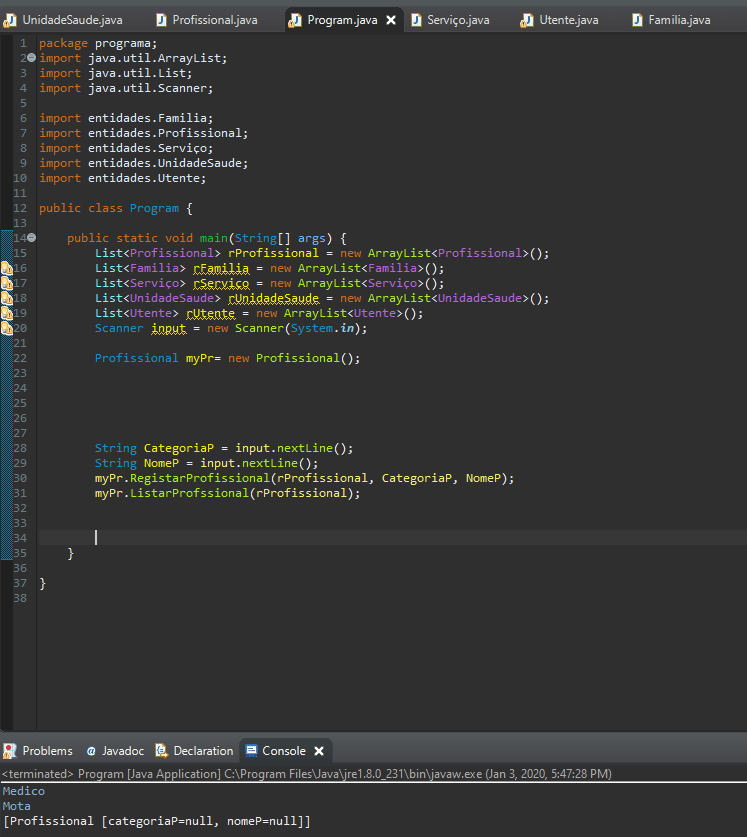
Task: Click 'package programa;' on line 1
Action: tap(98, 43)
